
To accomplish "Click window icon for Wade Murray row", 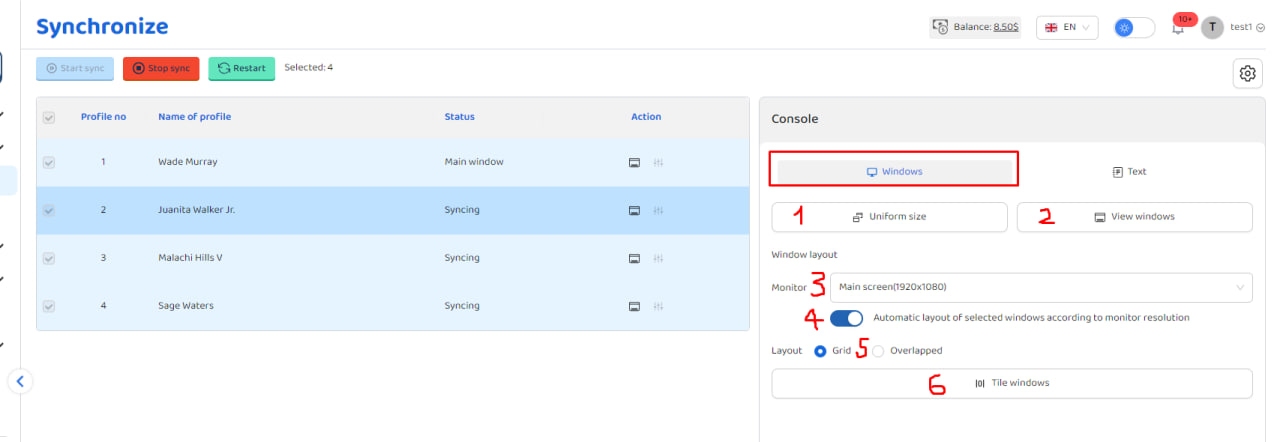I will click(x=634, y=162).
